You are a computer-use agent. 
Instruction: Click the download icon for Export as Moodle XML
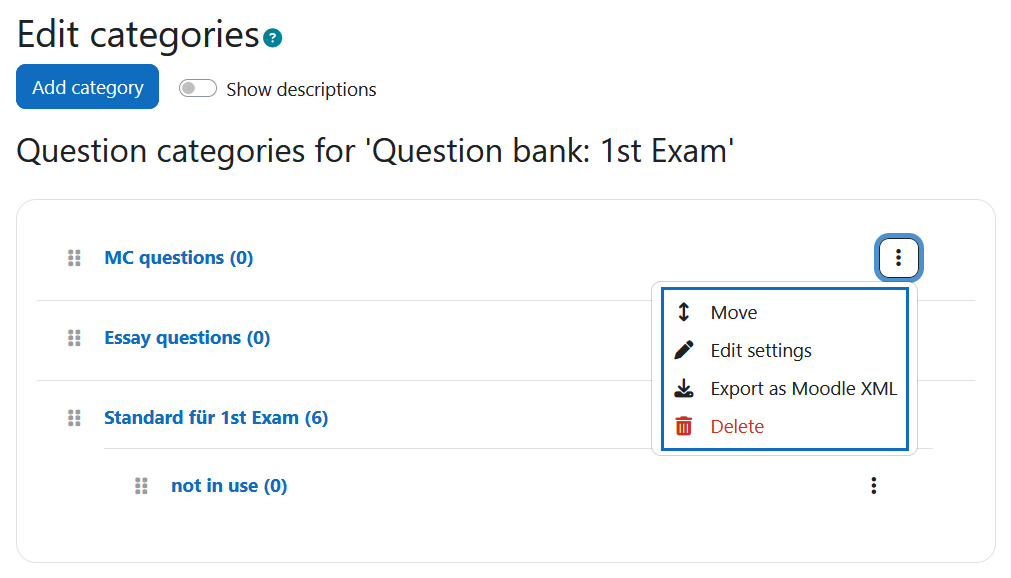[683, 388]
